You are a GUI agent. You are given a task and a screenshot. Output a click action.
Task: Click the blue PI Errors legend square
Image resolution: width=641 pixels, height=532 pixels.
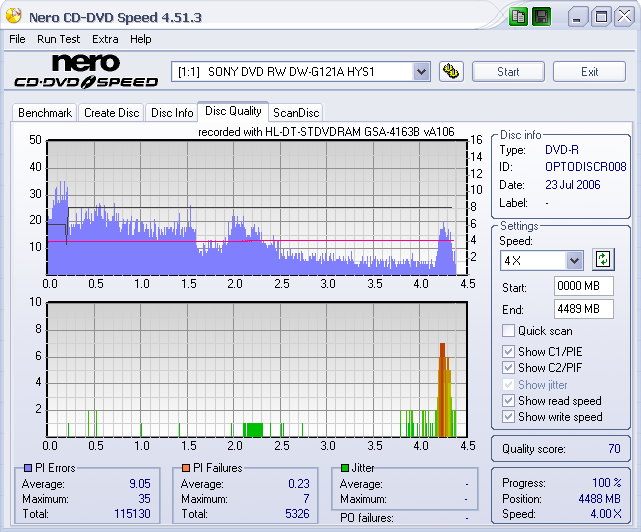pos(27,468)
